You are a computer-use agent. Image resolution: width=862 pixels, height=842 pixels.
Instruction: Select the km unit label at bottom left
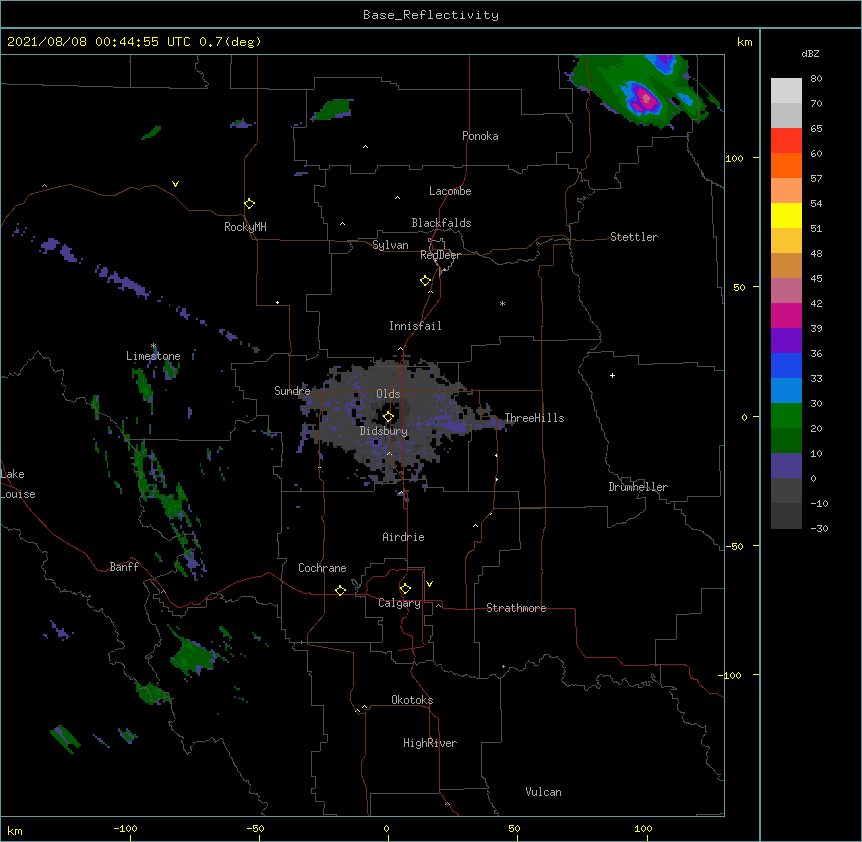(x=15, y=830)
